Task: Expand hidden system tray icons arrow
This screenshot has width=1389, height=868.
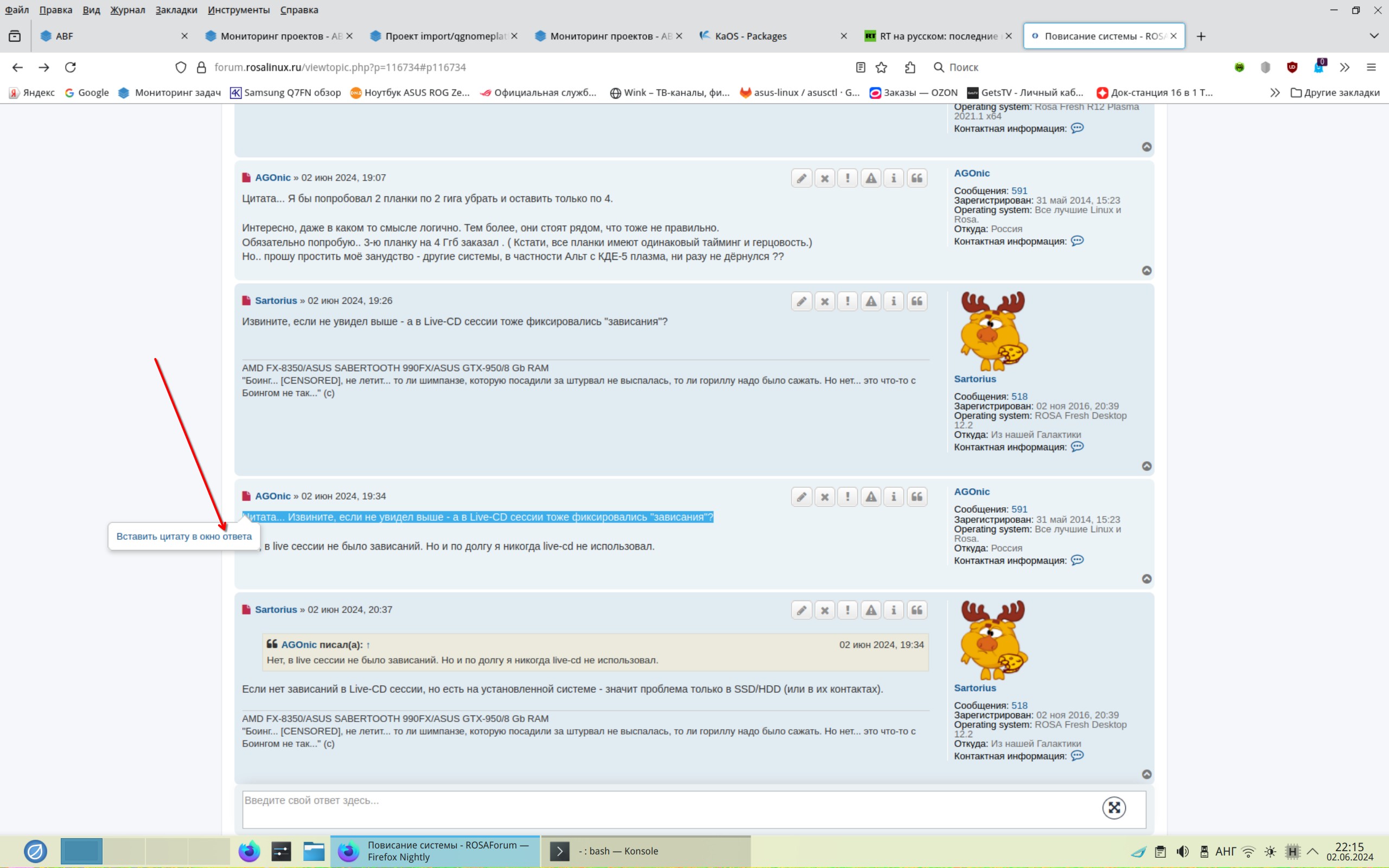Action: [x=1312, y=851]
